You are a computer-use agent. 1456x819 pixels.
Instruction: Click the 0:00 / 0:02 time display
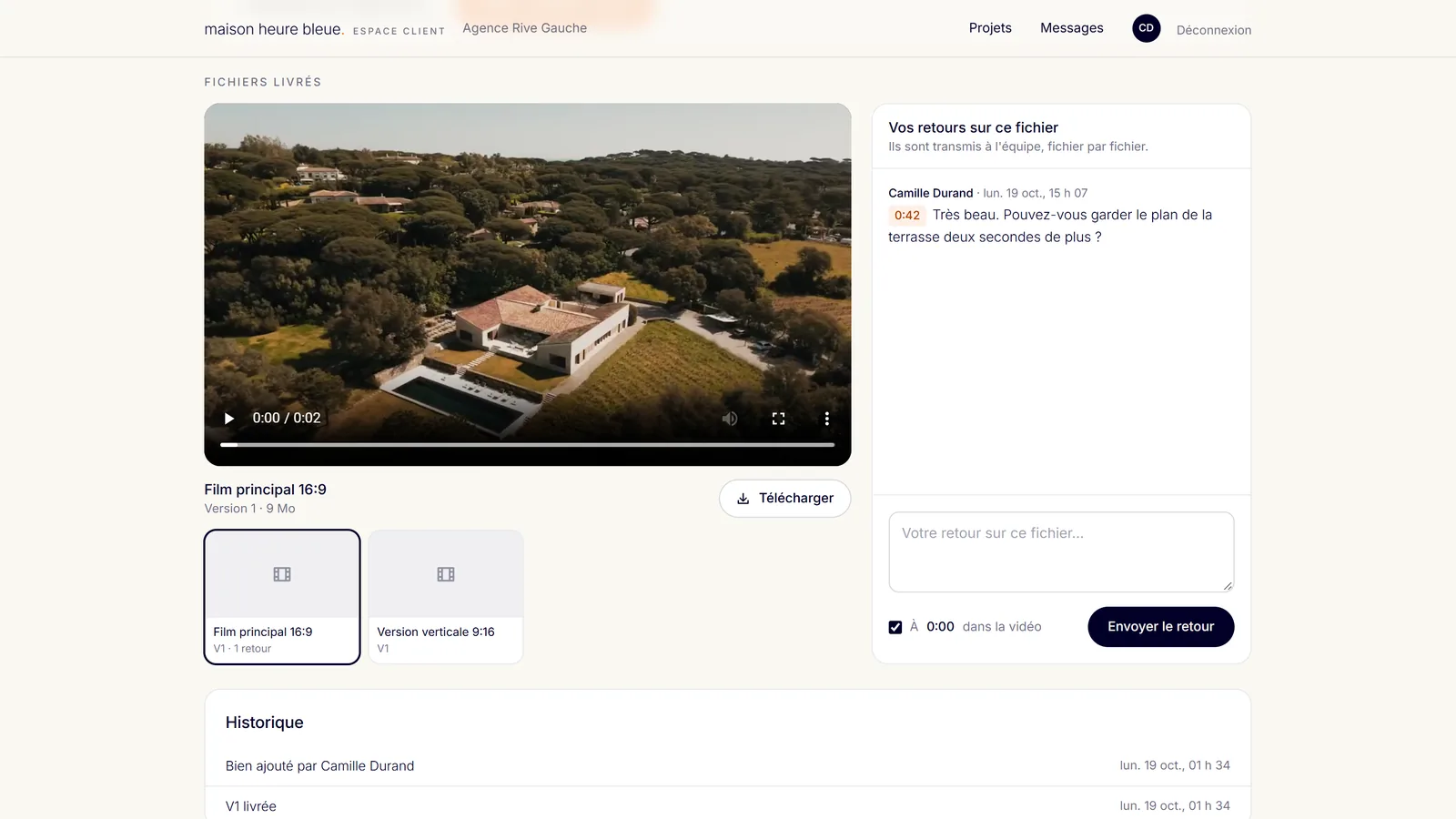click(287, 419)
